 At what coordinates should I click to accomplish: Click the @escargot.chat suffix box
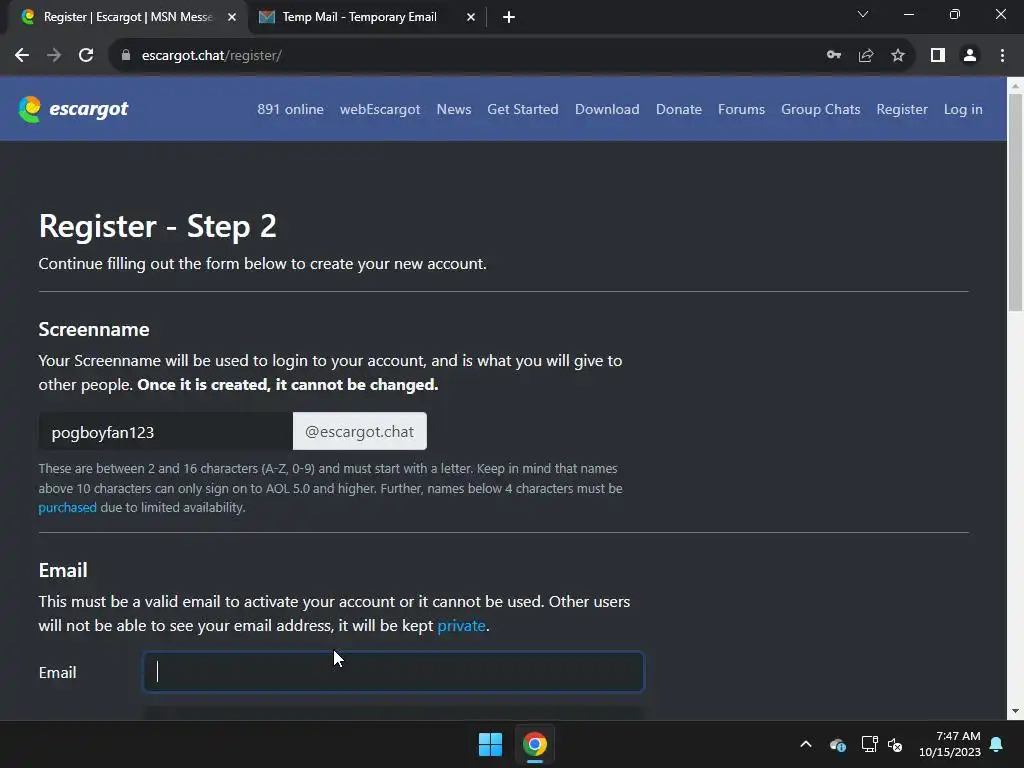click(x=360, y=432)
